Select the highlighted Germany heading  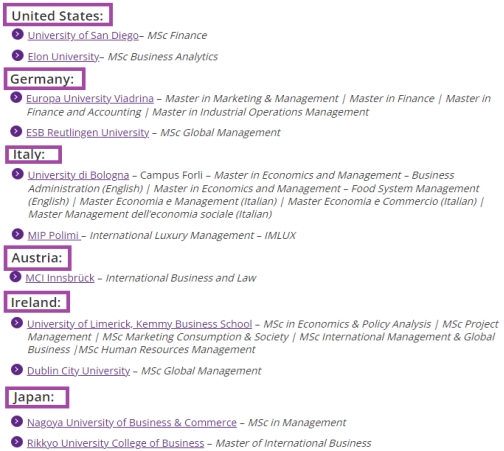coord(45,79)
